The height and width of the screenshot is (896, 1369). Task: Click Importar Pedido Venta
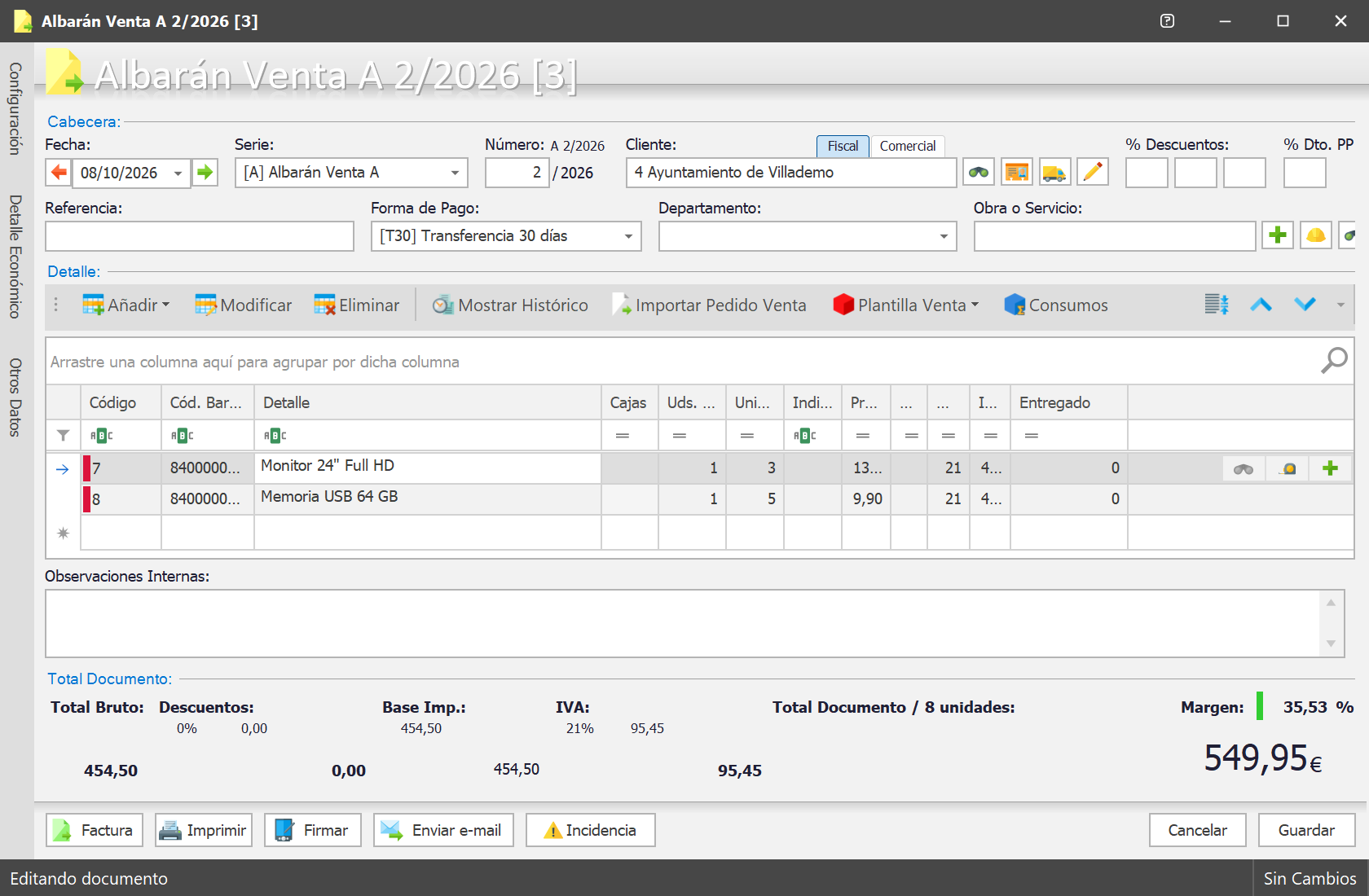tap(709, 305)
